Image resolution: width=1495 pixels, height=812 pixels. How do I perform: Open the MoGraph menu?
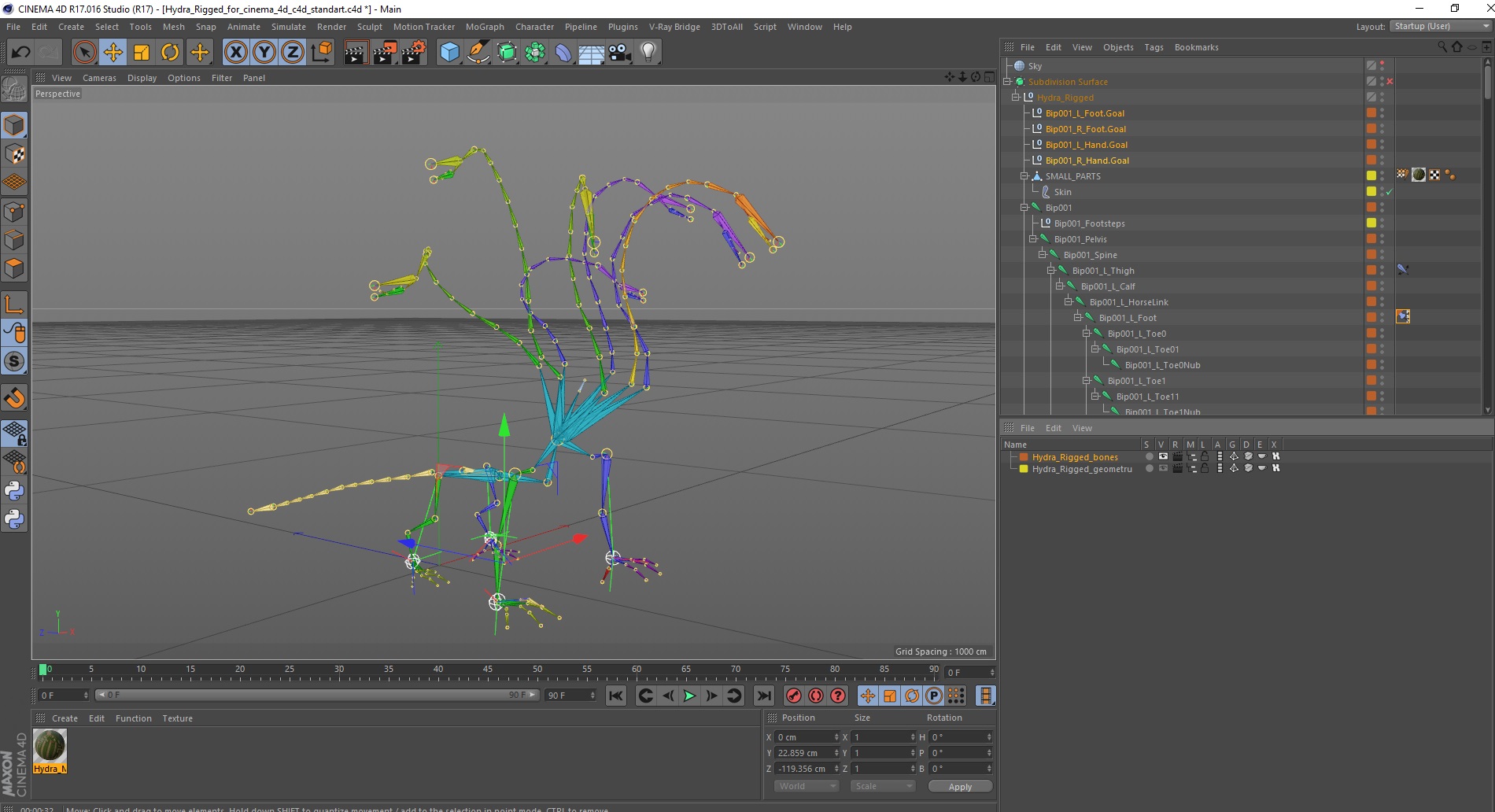point(485,27)
